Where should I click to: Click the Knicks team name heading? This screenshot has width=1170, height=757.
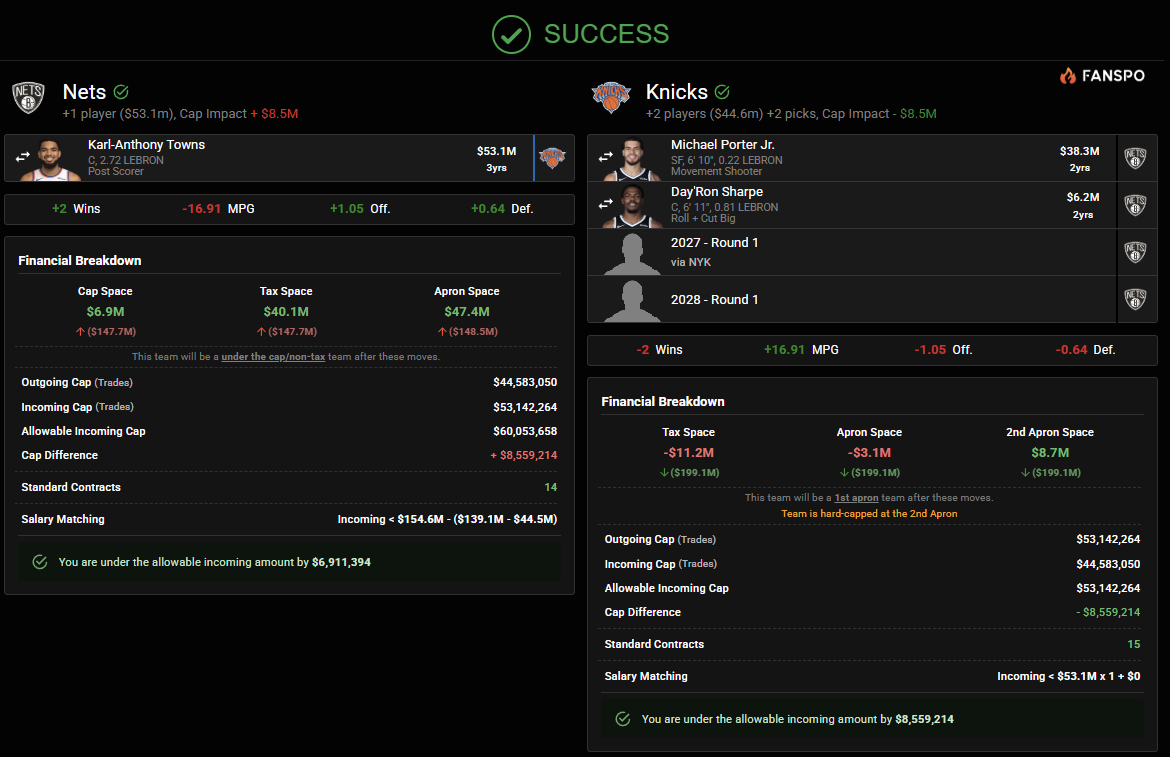(676, 92)
